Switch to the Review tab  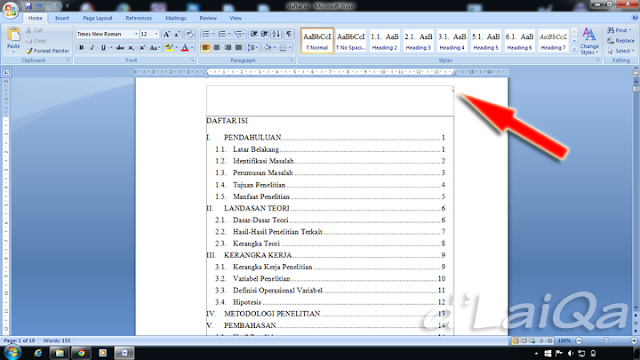click(x=208, y=18)
